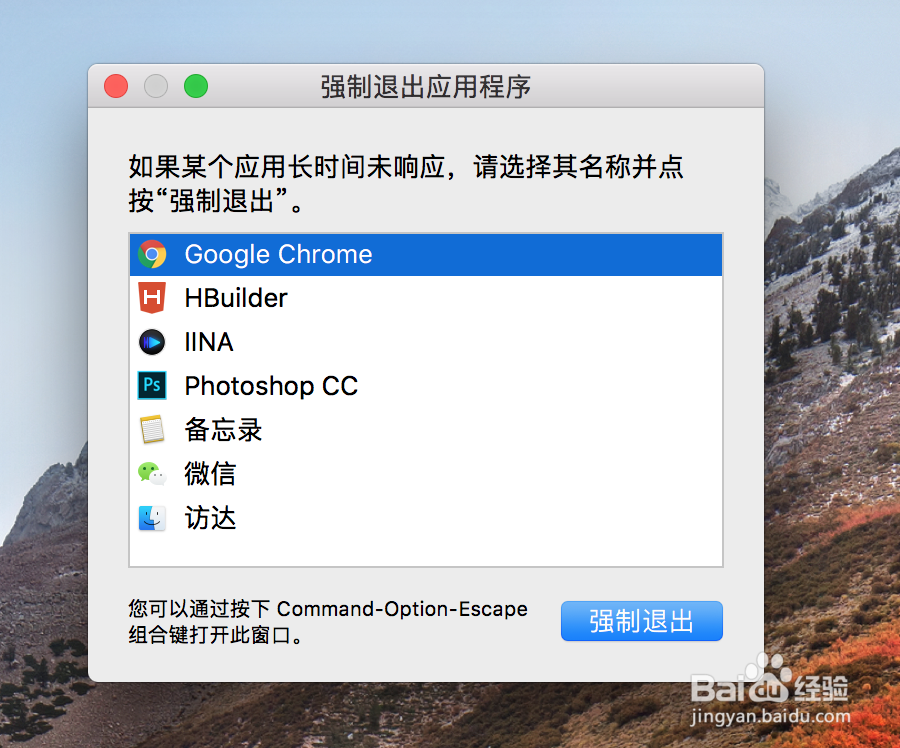Image resolution: width=900 pixels, height=748 pixels.
Task: Select 微信 in the application list
Action: [210, 474]
